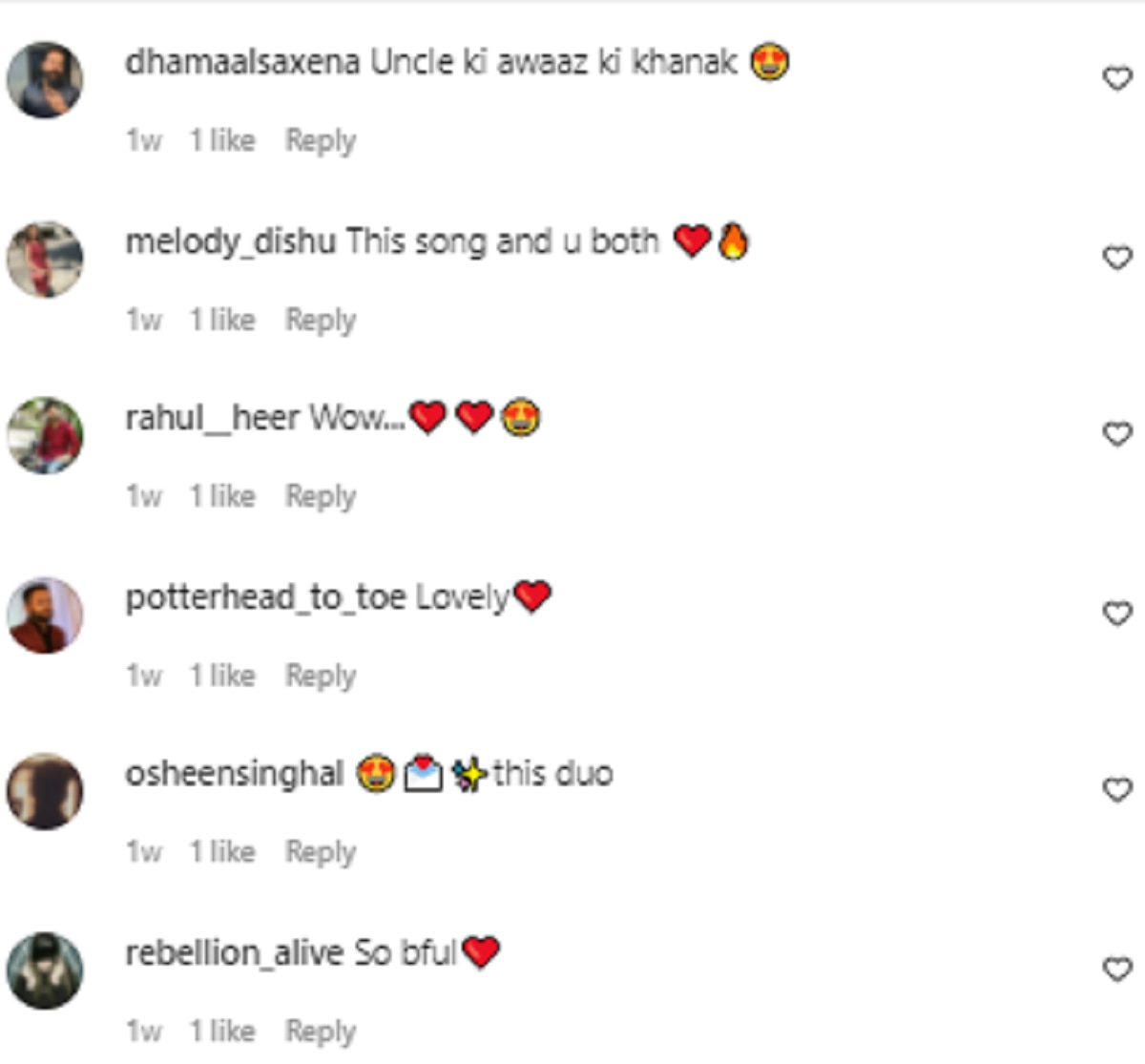1145x1064 pixels.
Task: Reply to melody_dishu's comment
Action: pos(321,321)
